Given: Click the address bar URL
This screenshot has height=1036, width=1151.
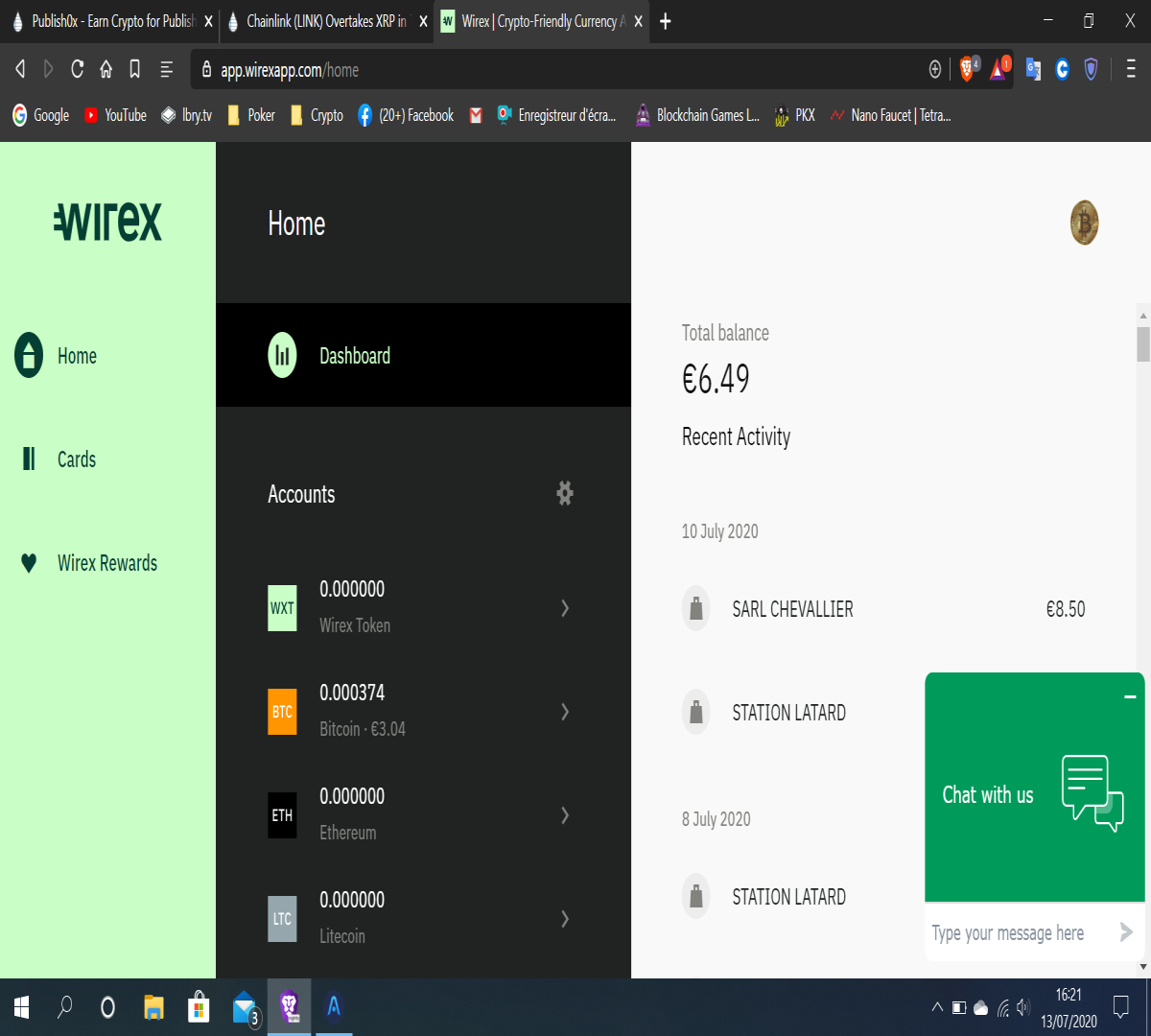Looking at the screenshot, I should click(290, 70).
